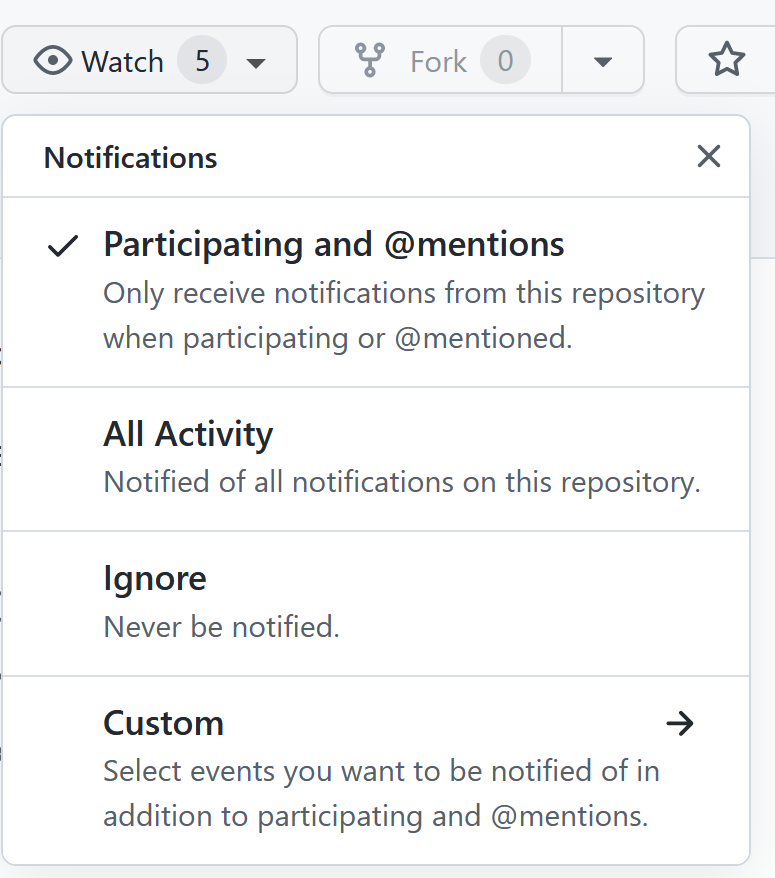Choose the Ignore notification option
This screenshot has width=775, height=878.
coord(376,603)
